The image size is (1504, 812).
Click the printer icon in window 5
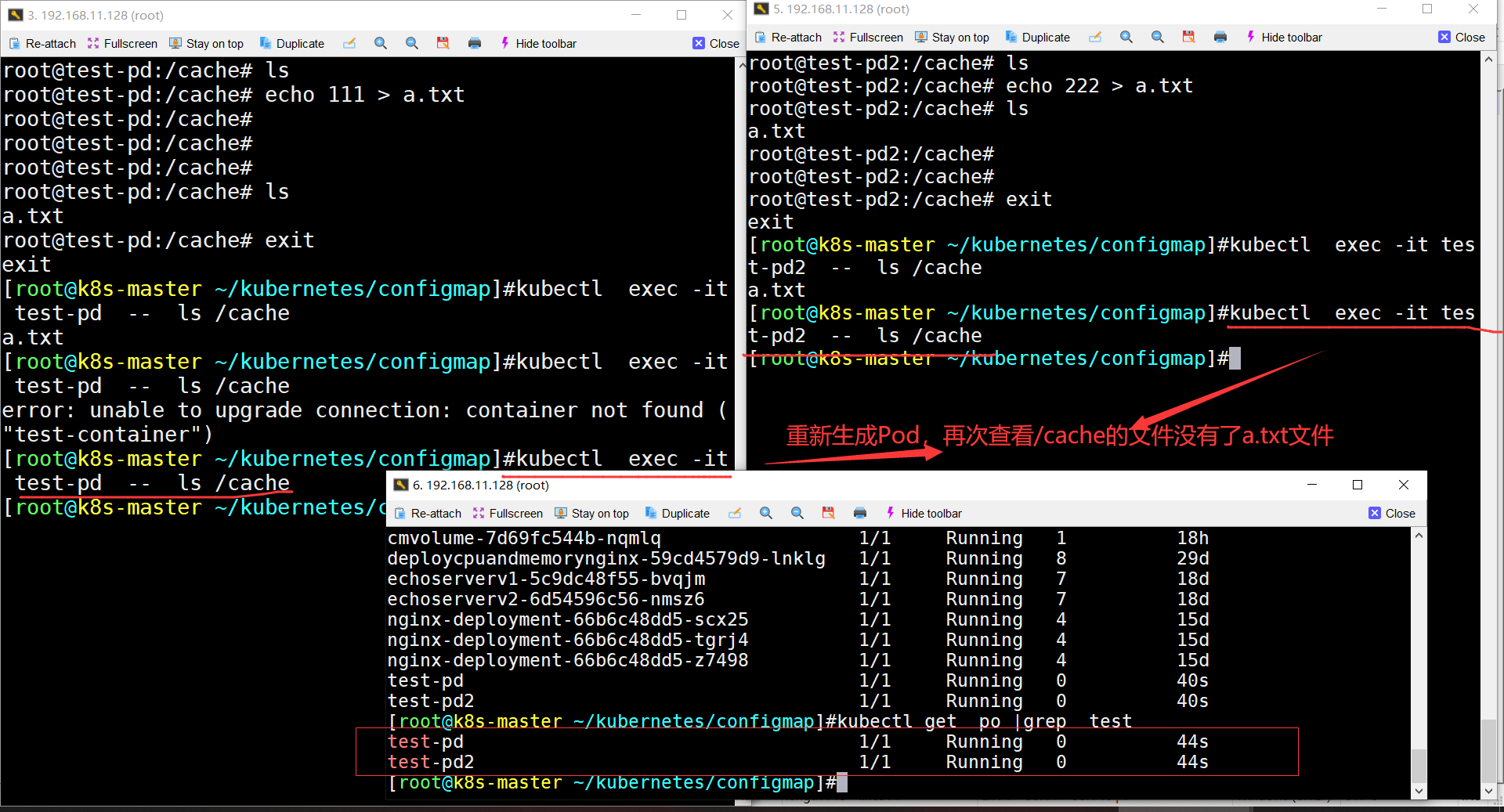(x=1220, y=38)
